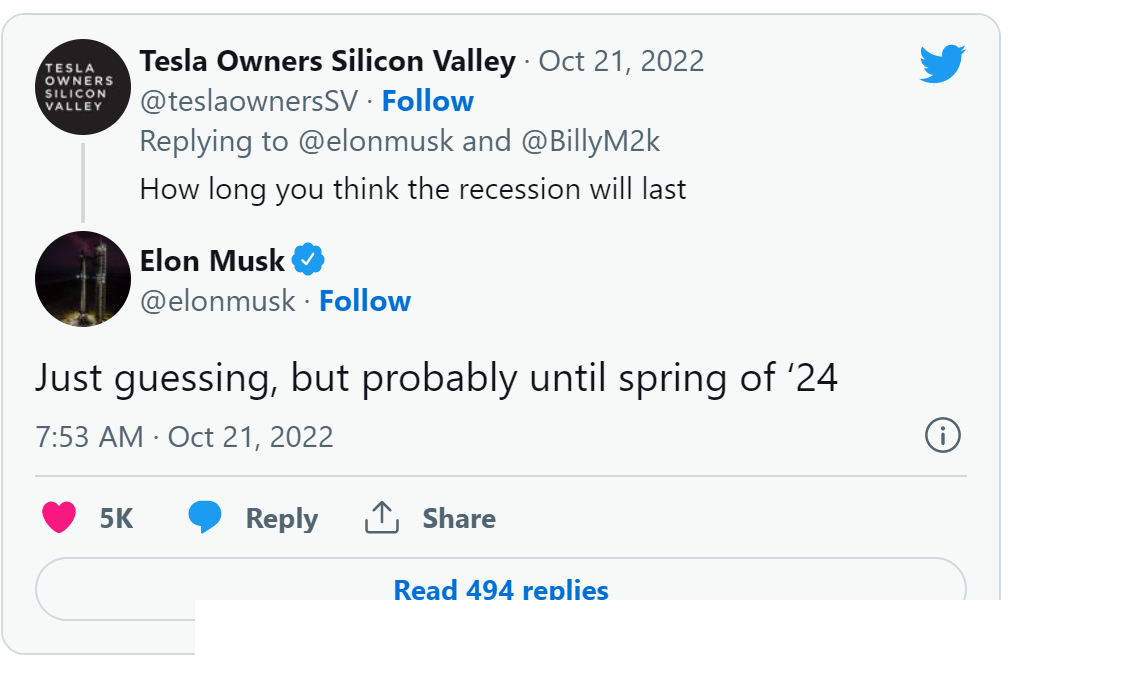Image resolution: width=1139 pixels, height=677 pixels.
Task: Click the Elon Musk display name
Action: 212,261
